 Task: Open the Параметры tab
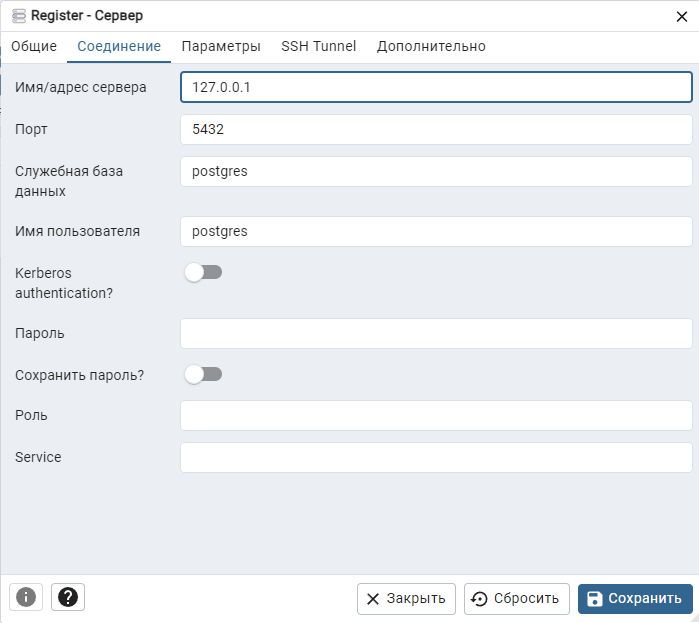point(221,46)
